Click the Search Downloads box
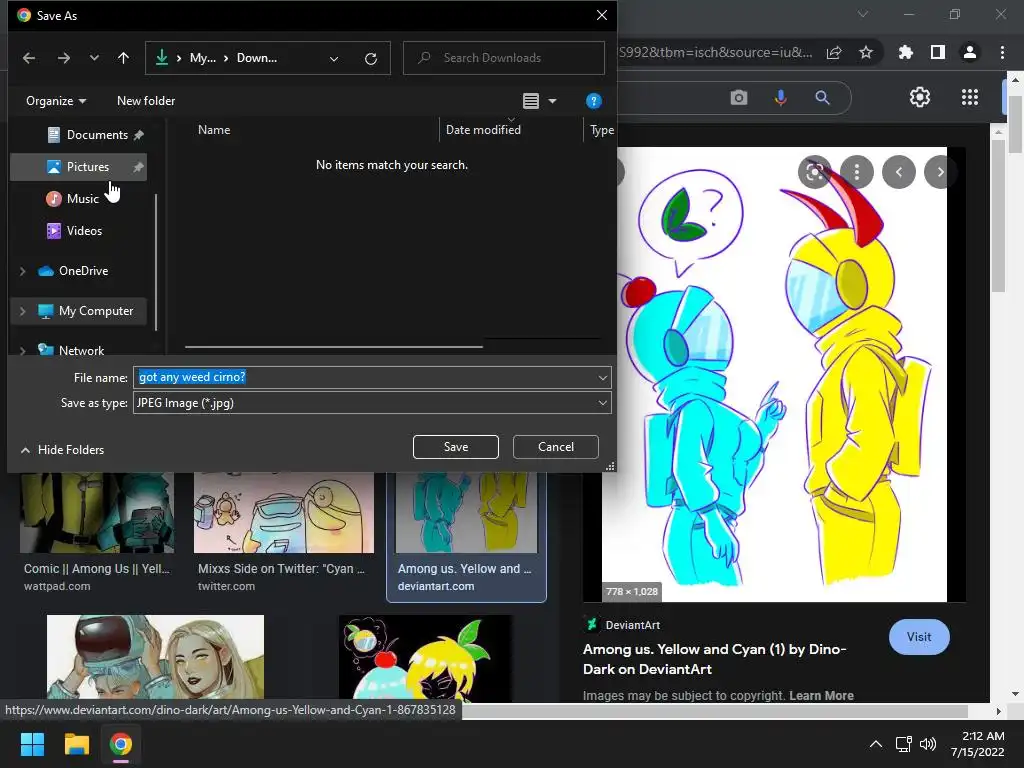Viewport: 1024px width, 768px height. pos(504,58)
